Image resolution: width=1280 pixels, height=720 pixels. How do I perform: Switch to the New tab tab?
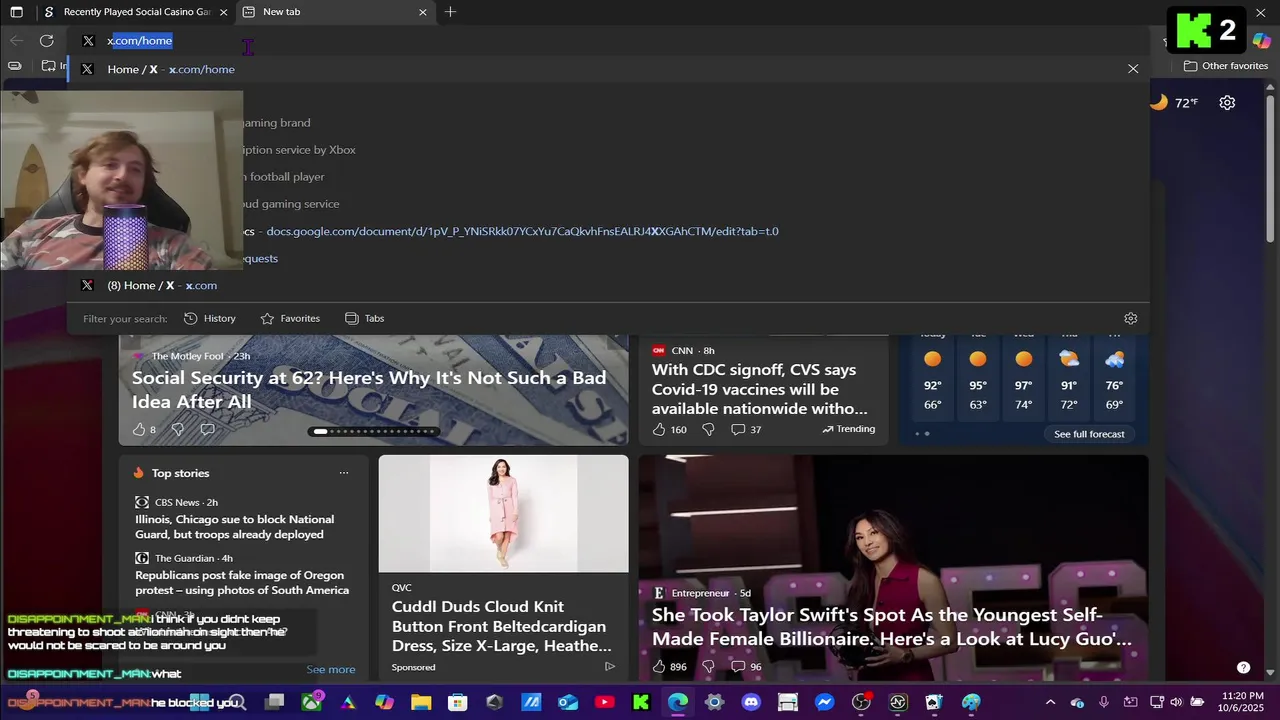336,12
